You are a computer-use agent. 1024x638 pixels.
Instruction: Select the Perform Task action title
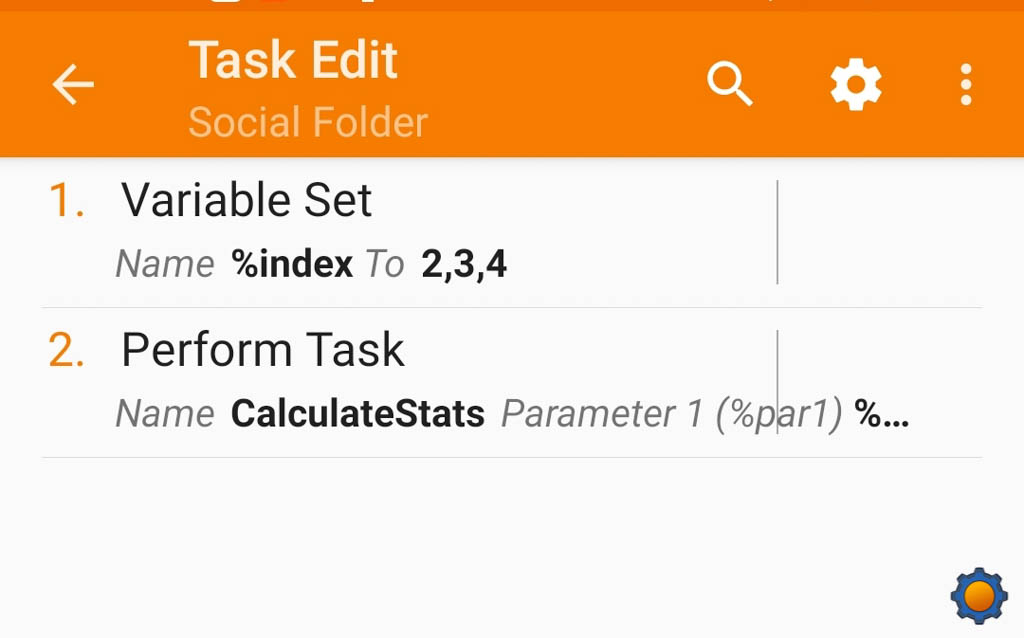click(263, 350)
